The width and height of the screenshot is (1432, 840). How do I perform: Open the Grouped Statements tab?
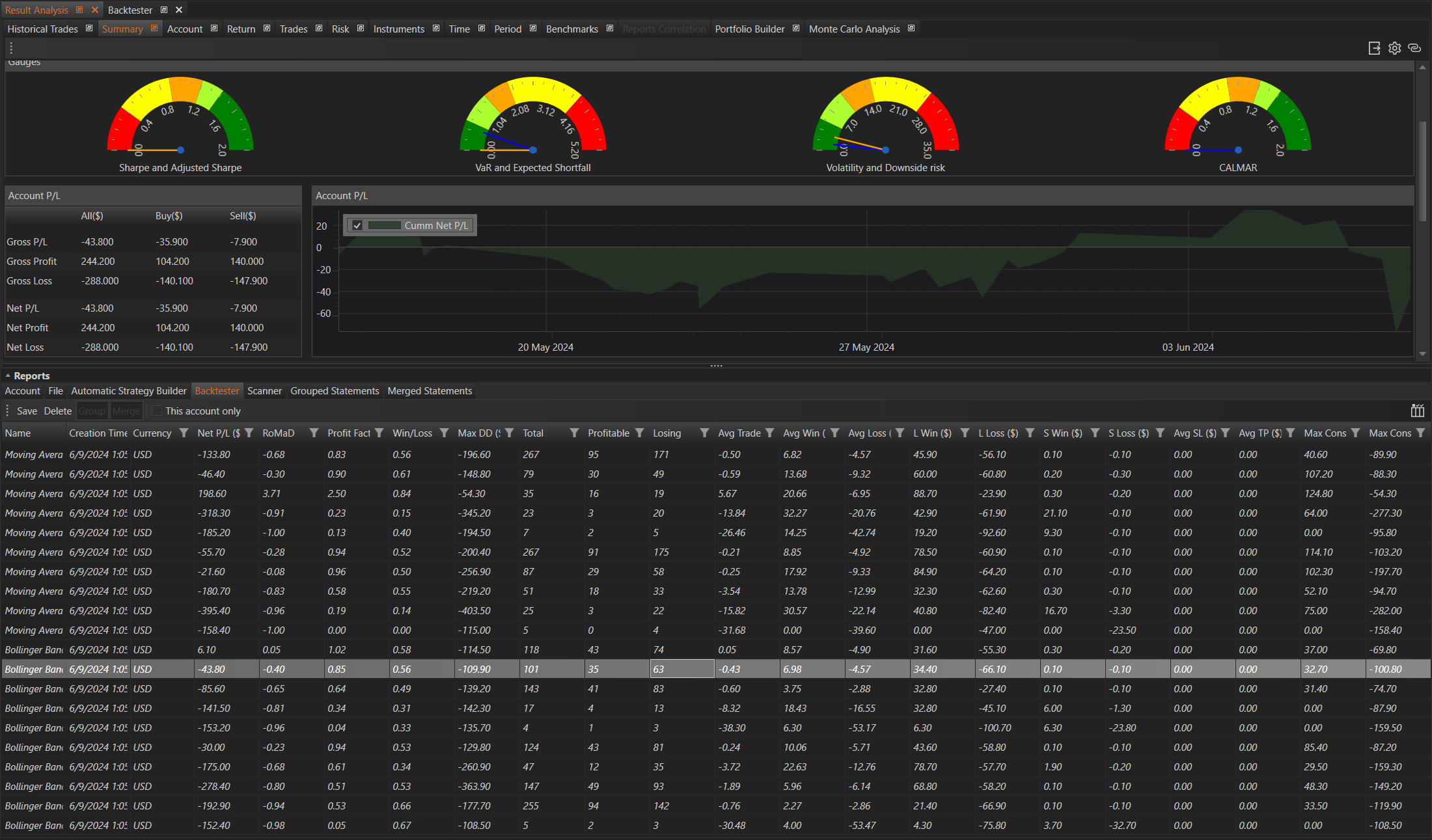pyautogui.click(x=335, y=391)
